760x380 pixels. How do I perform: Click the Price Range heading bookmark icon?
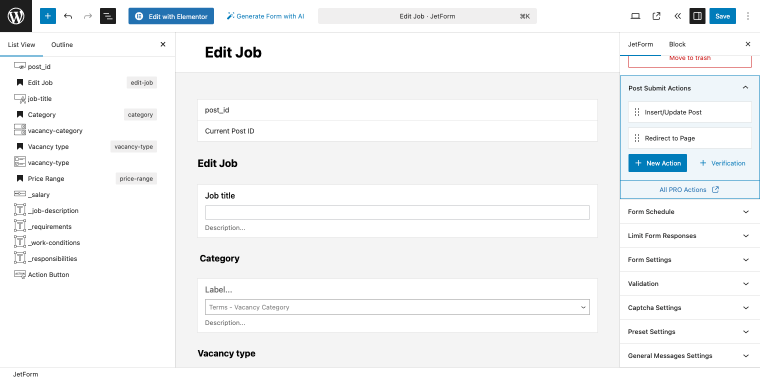20,178
